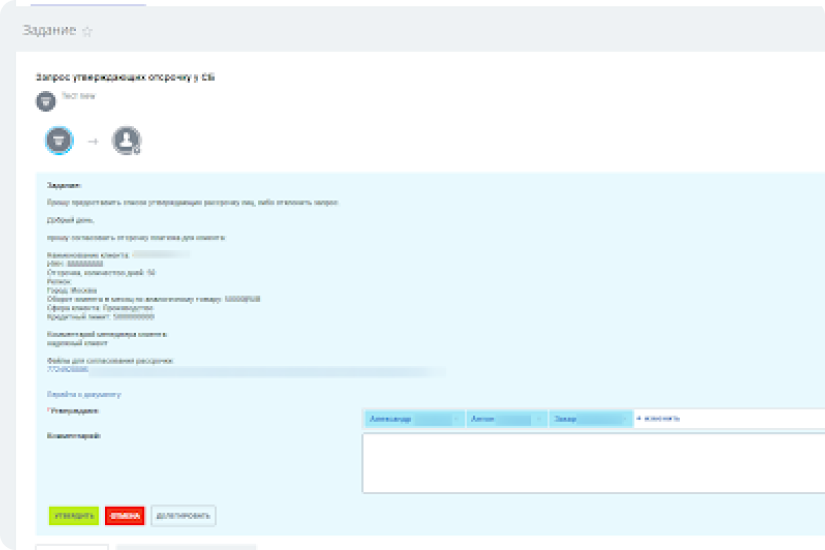Remove Александр using the chip's end control
825x550 pixels.
point(456,419)
